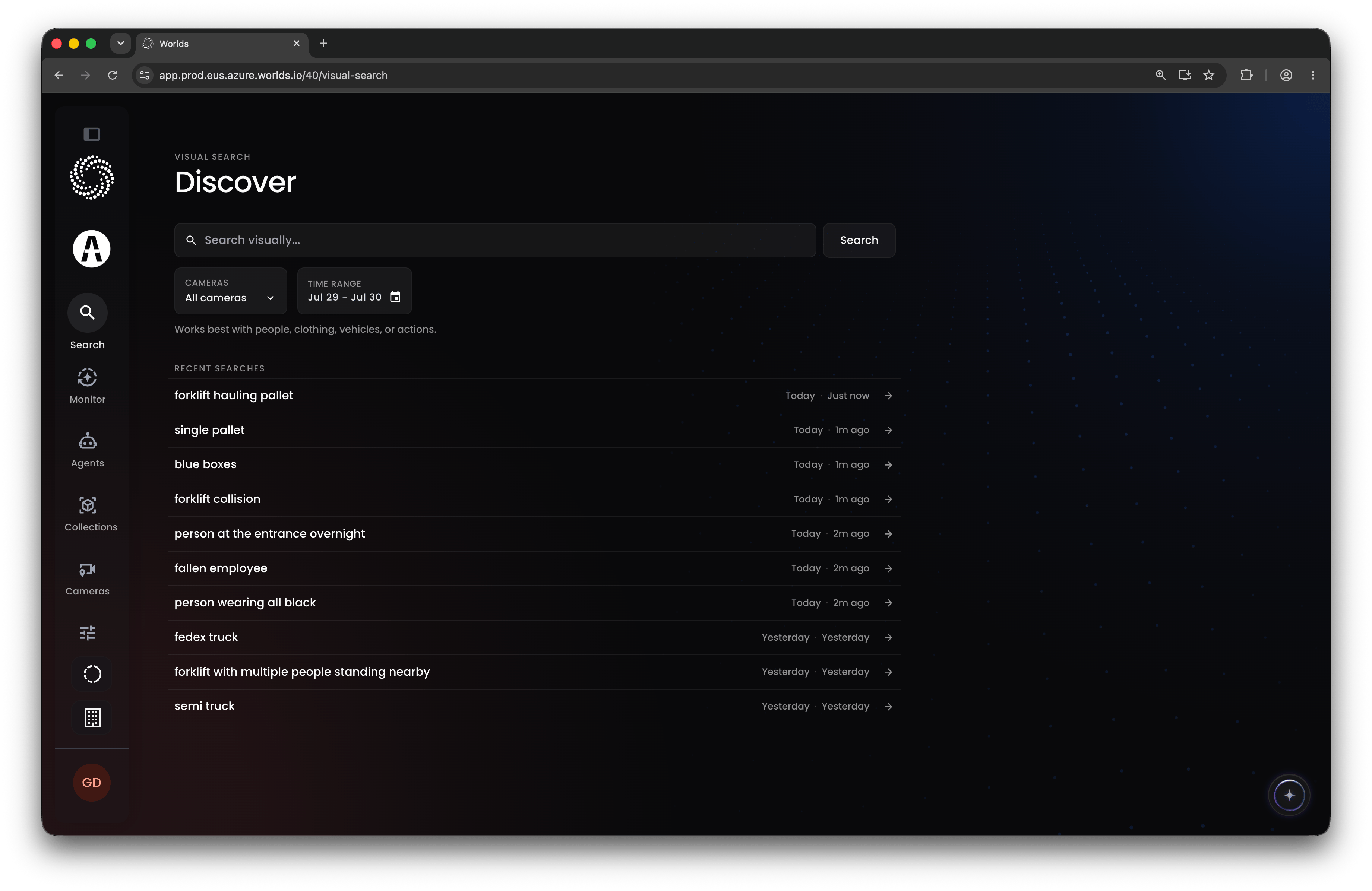Open the Cameras section
1372x891 pixels.
coord(88,578)
